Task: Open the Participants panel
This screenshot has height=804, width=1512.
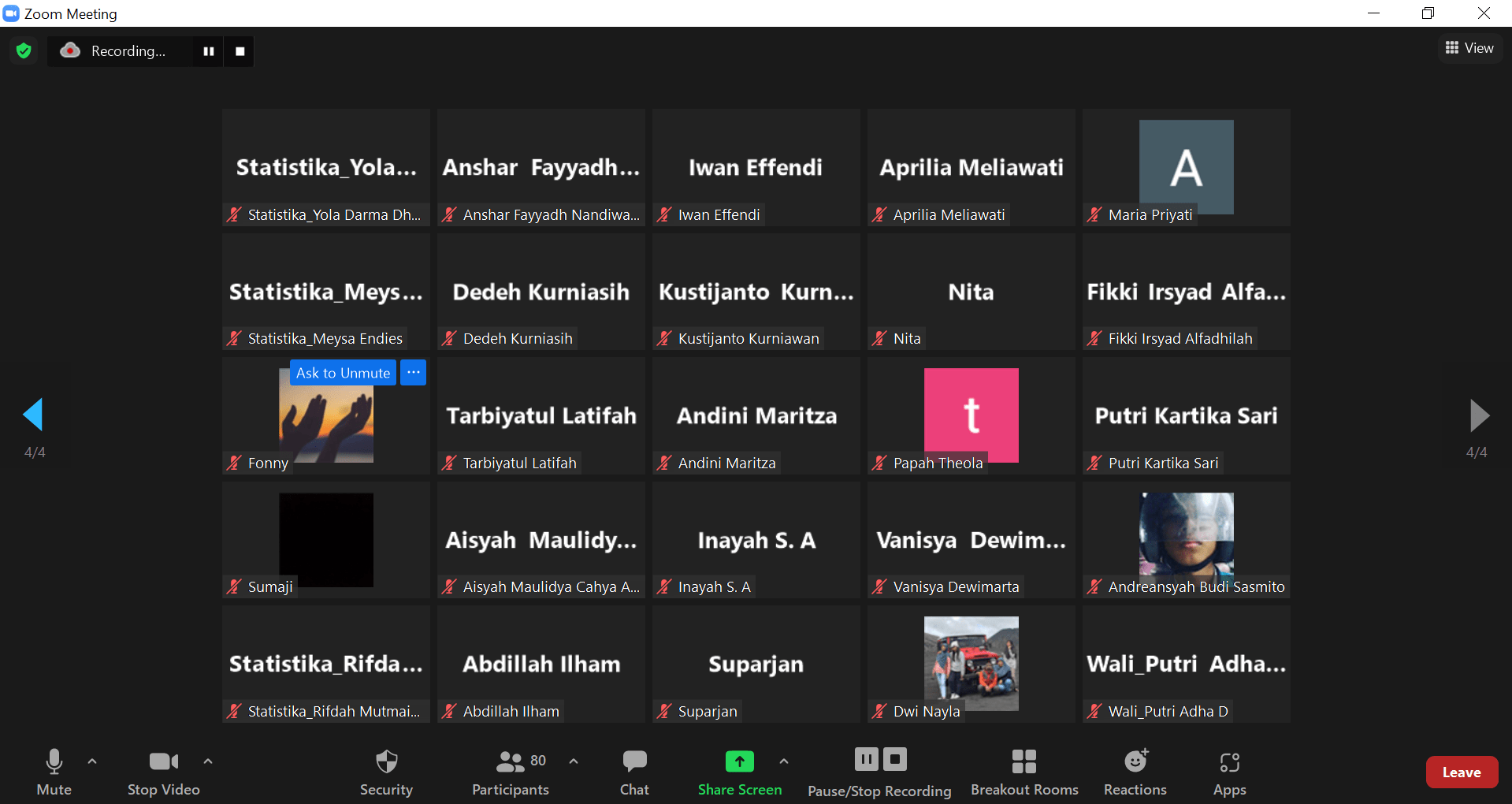Action: 511,772
